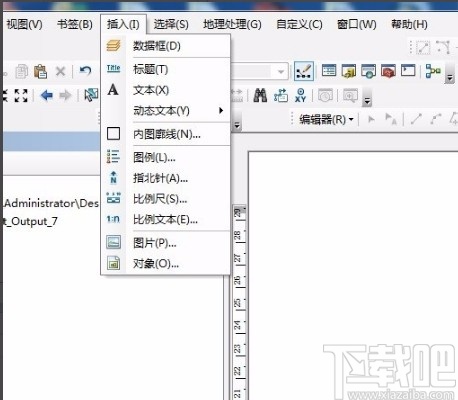Insert a scale bar via 比例尺(S)...
Image resolution: width=458 pixels, height=400 pixels.
click(x=166, y=199)
